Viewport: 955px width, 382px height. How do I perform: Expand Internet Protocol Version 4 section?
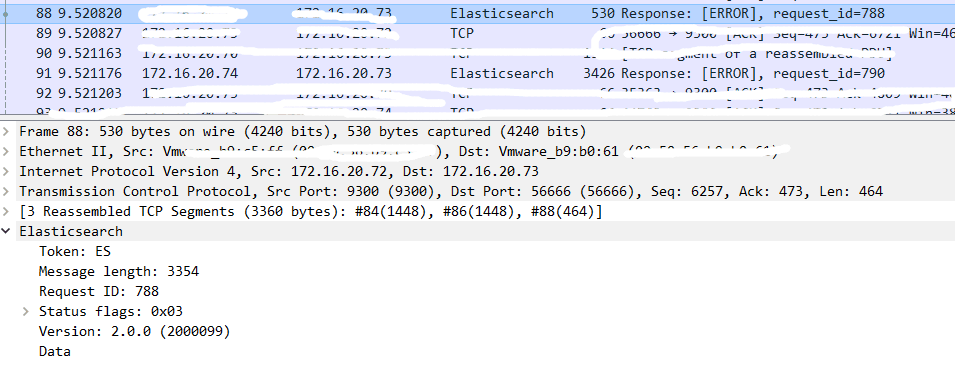(7, 172)
